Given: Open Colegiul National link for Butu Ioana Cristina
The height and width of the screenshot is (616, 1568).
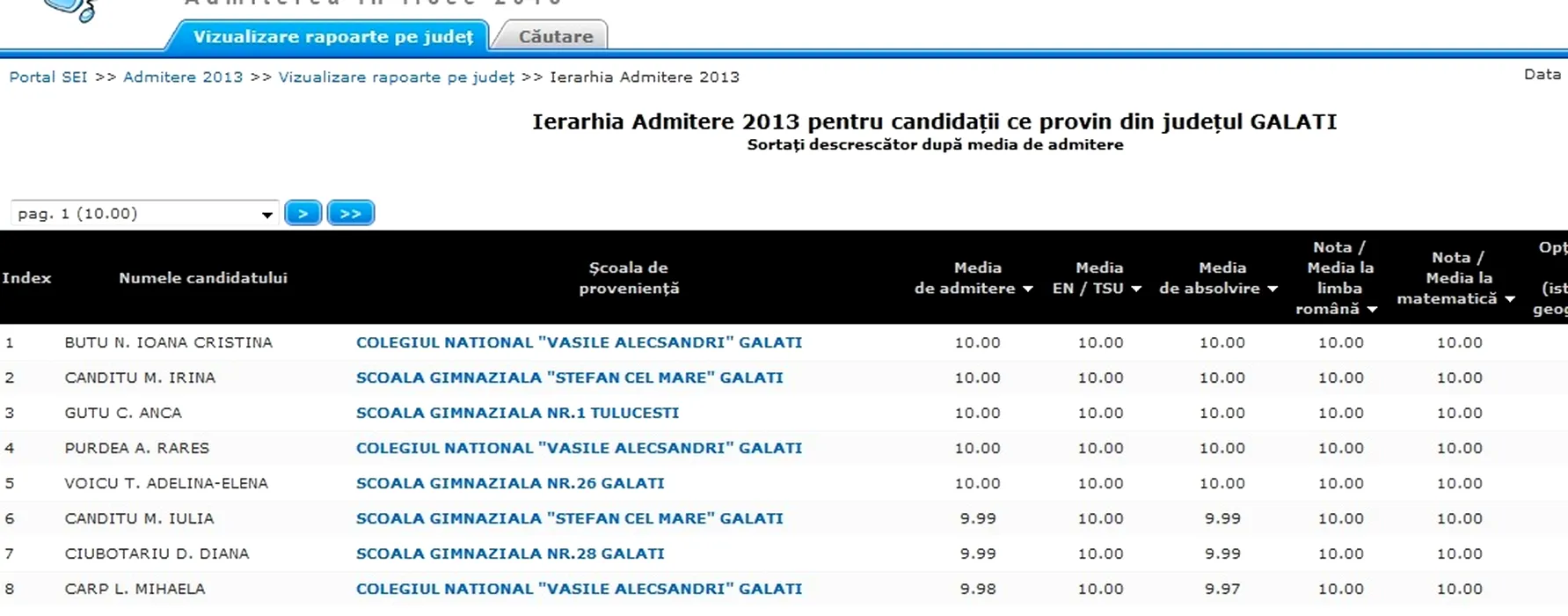Looking at the screenshot, I should [579, 342].
